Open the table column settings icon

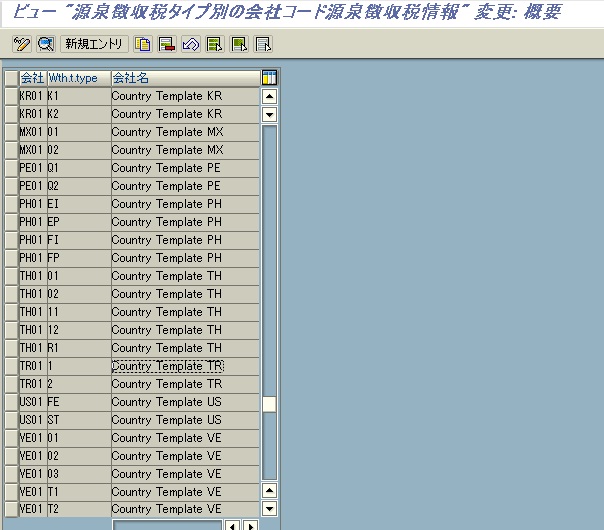coord(269,78)
